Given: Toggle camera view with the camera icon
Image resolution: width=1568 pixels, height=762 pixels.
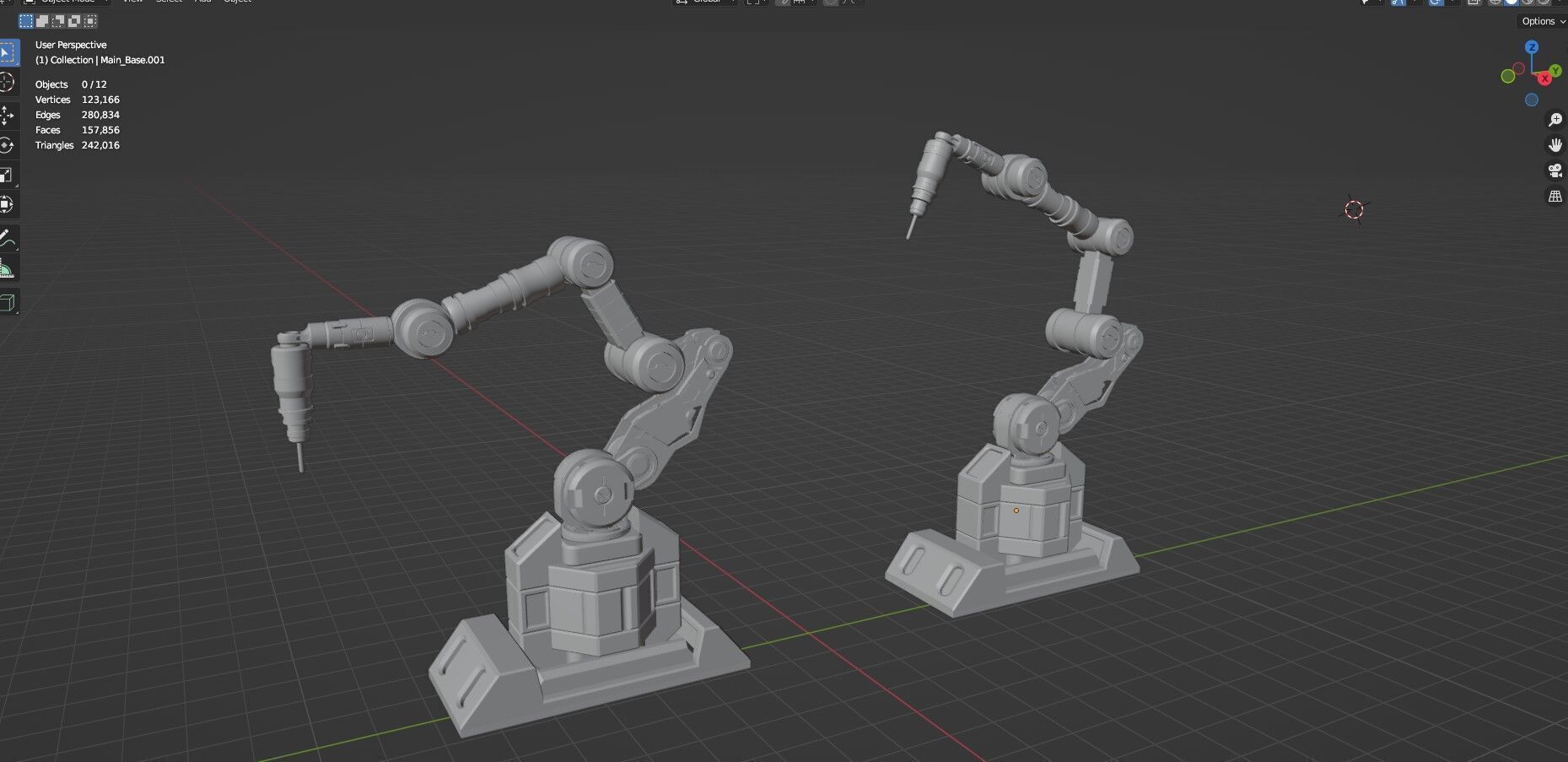Looking at the screenshot, I should pyautogui.click(x=1555, y=170).
